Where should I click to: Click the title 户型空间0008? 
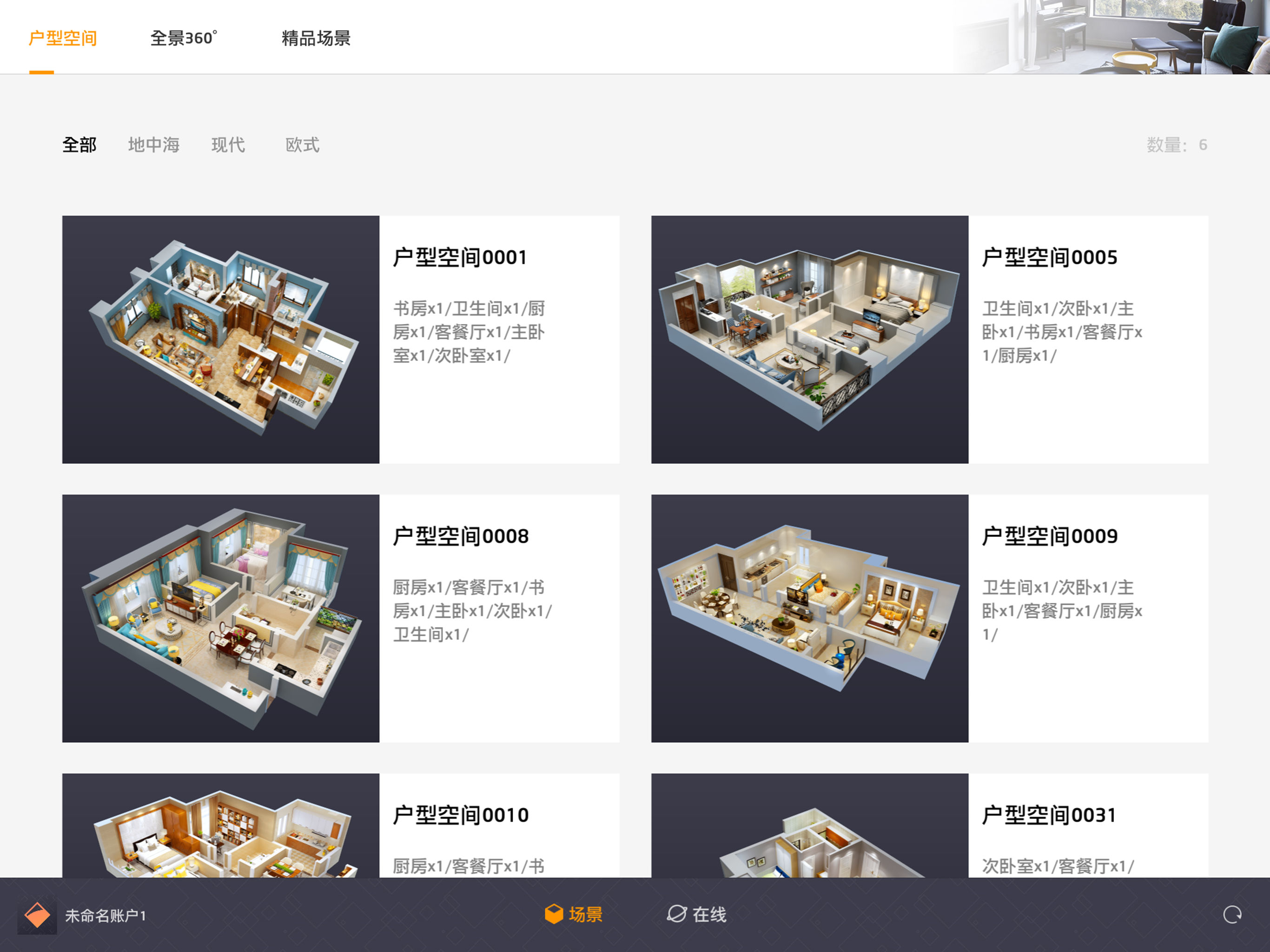click(461, 536)
